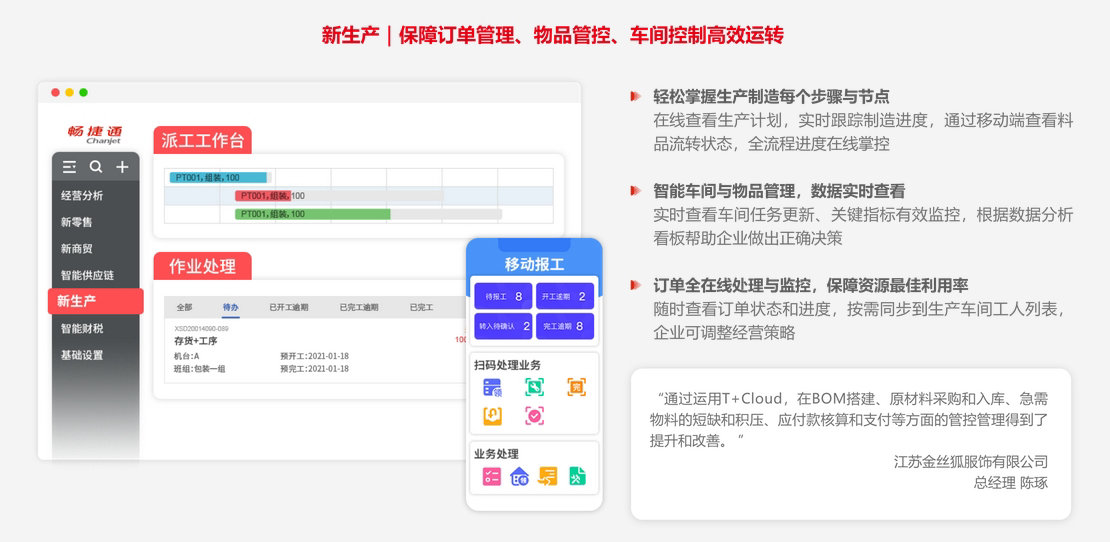Click the sidebar hamburger menu icon
The width and height of the screenshot is (1110, 542).
point(69,167)
